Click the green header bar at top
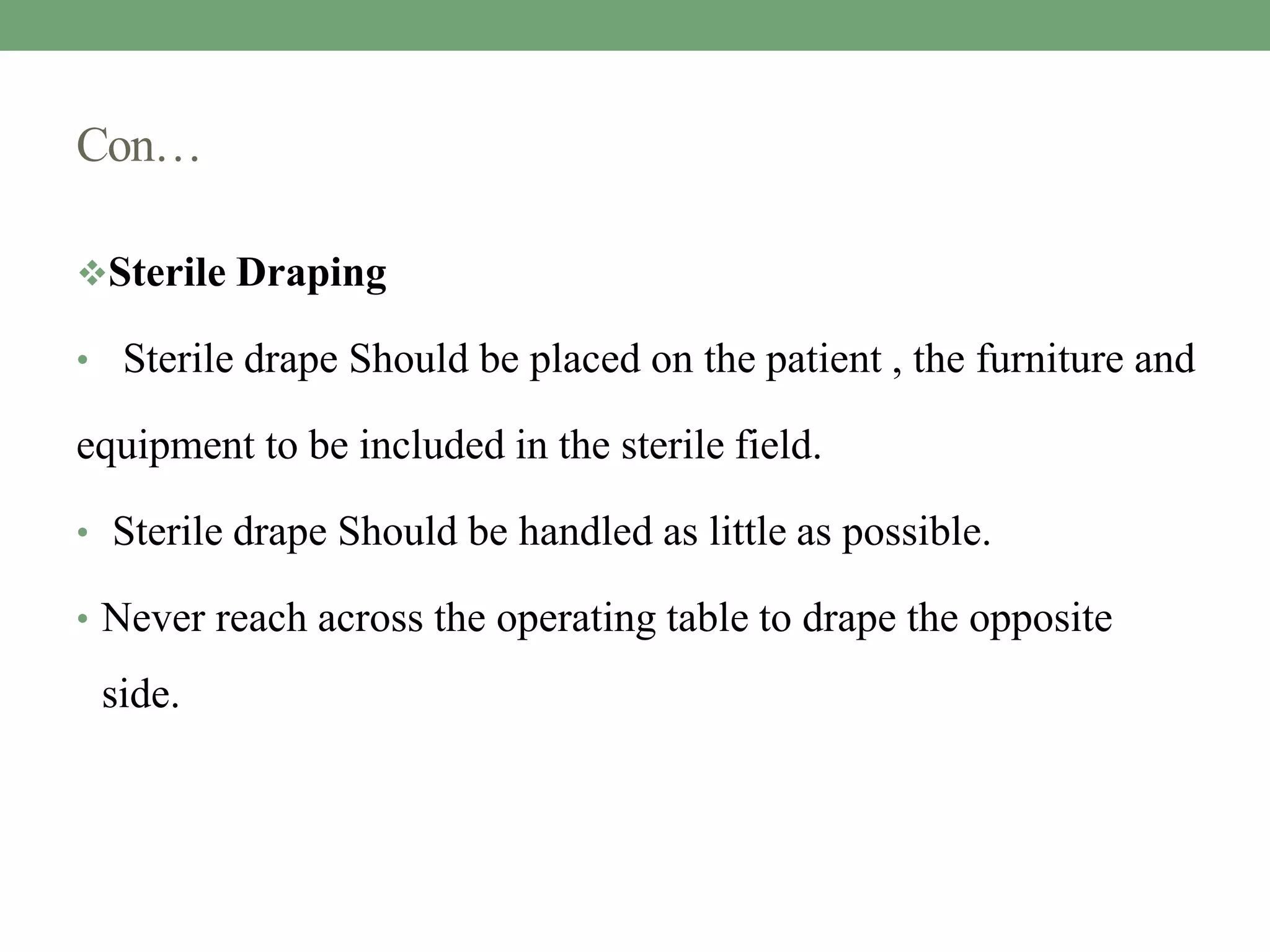1270x952 pixels. tap(635, 25)
